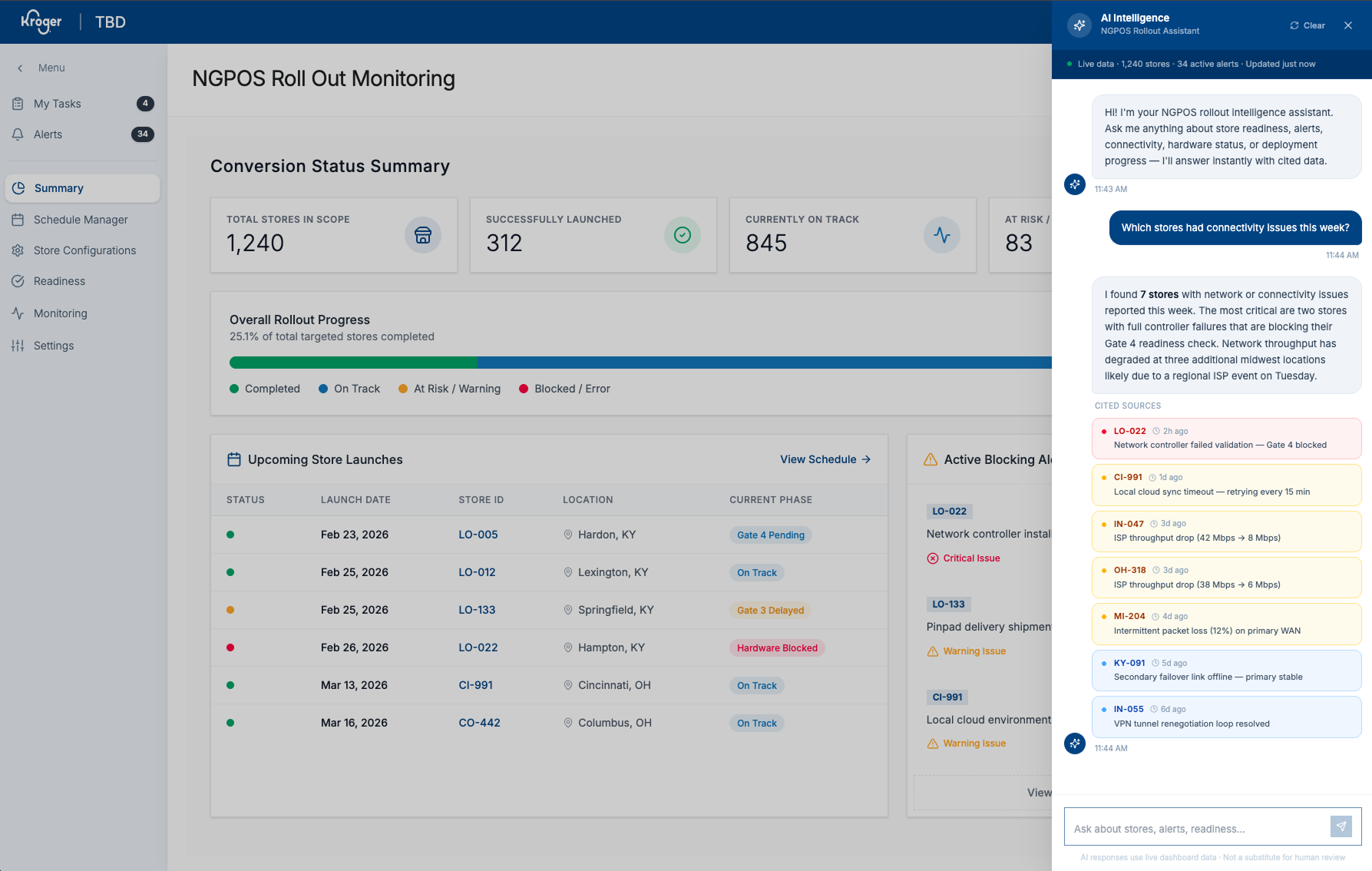Click the Alerts count badge 34
Image resolution: width=1372 pixels, height=871 pixels.
143,134
